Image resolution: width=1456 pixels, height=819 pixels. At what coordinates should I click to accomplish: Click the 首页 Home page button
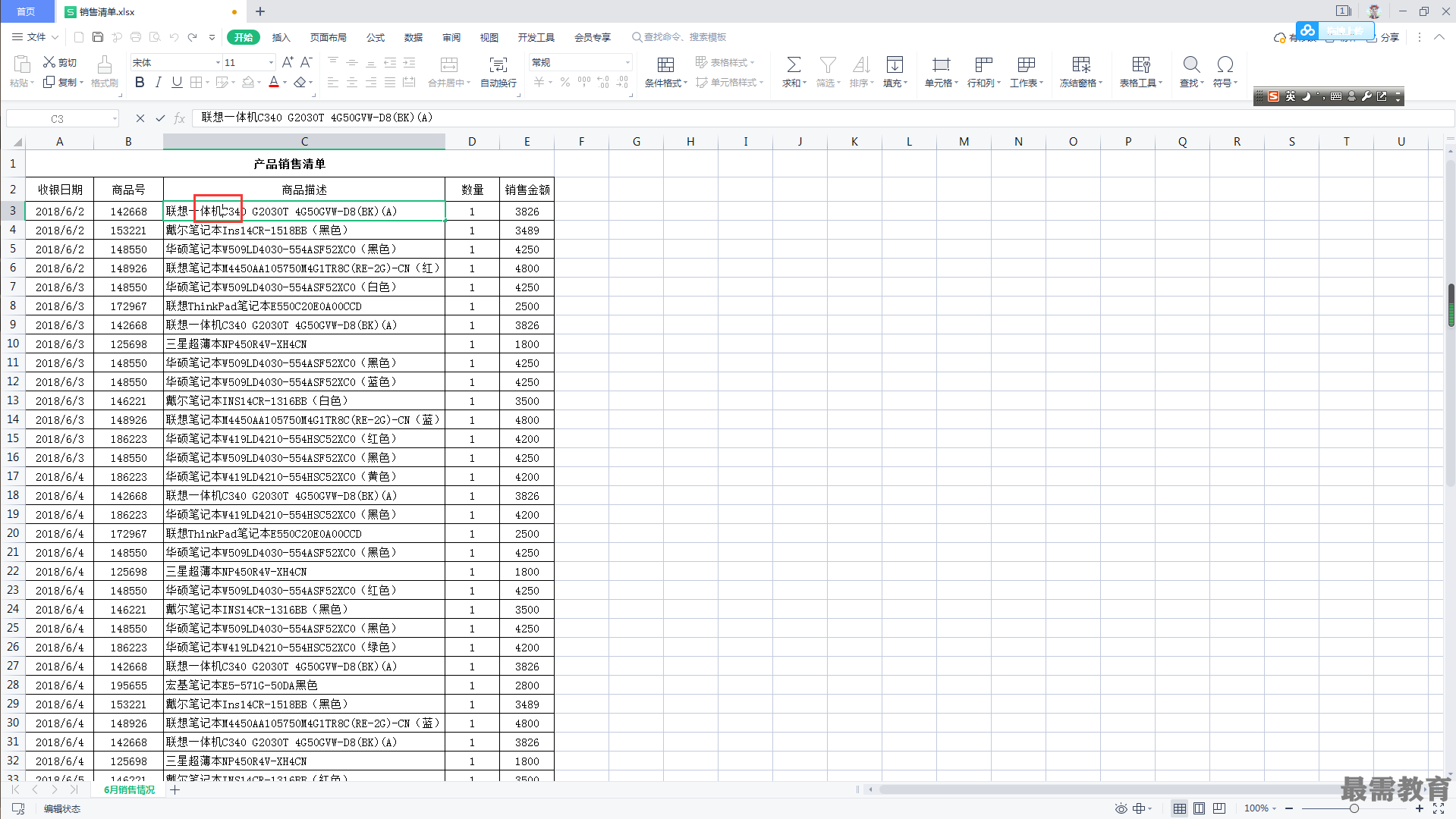[x=27, y=11]
